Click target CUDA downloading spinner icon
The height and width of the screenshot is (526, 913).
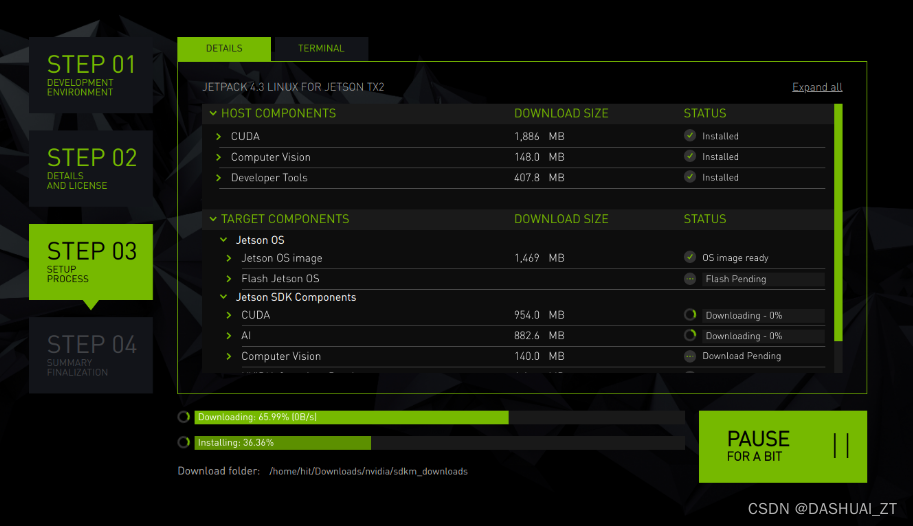[x=690, y=315]
